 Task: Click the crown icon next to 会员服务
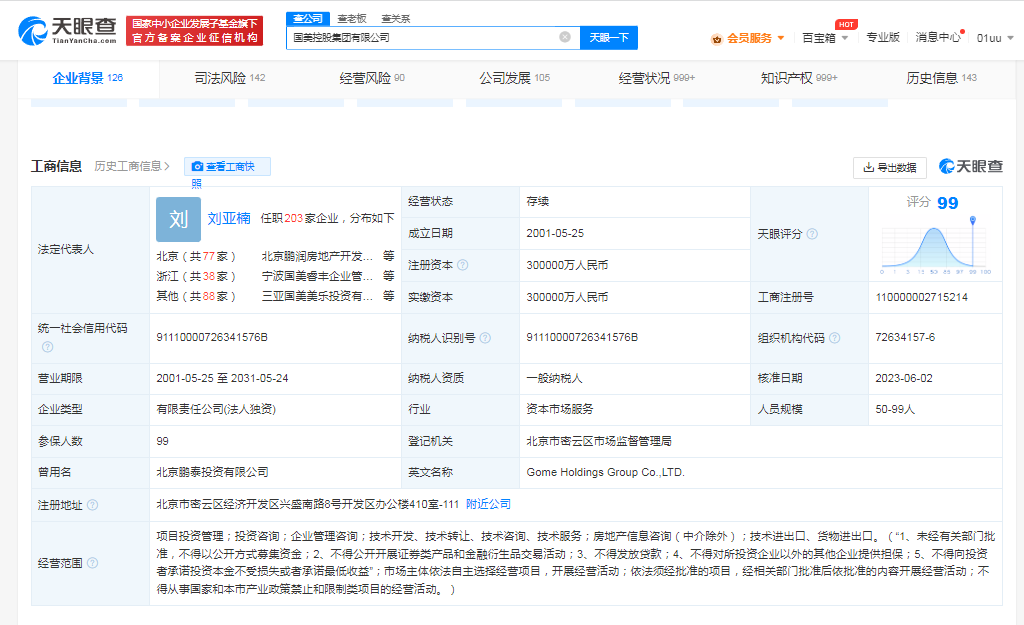coord(716,39)
